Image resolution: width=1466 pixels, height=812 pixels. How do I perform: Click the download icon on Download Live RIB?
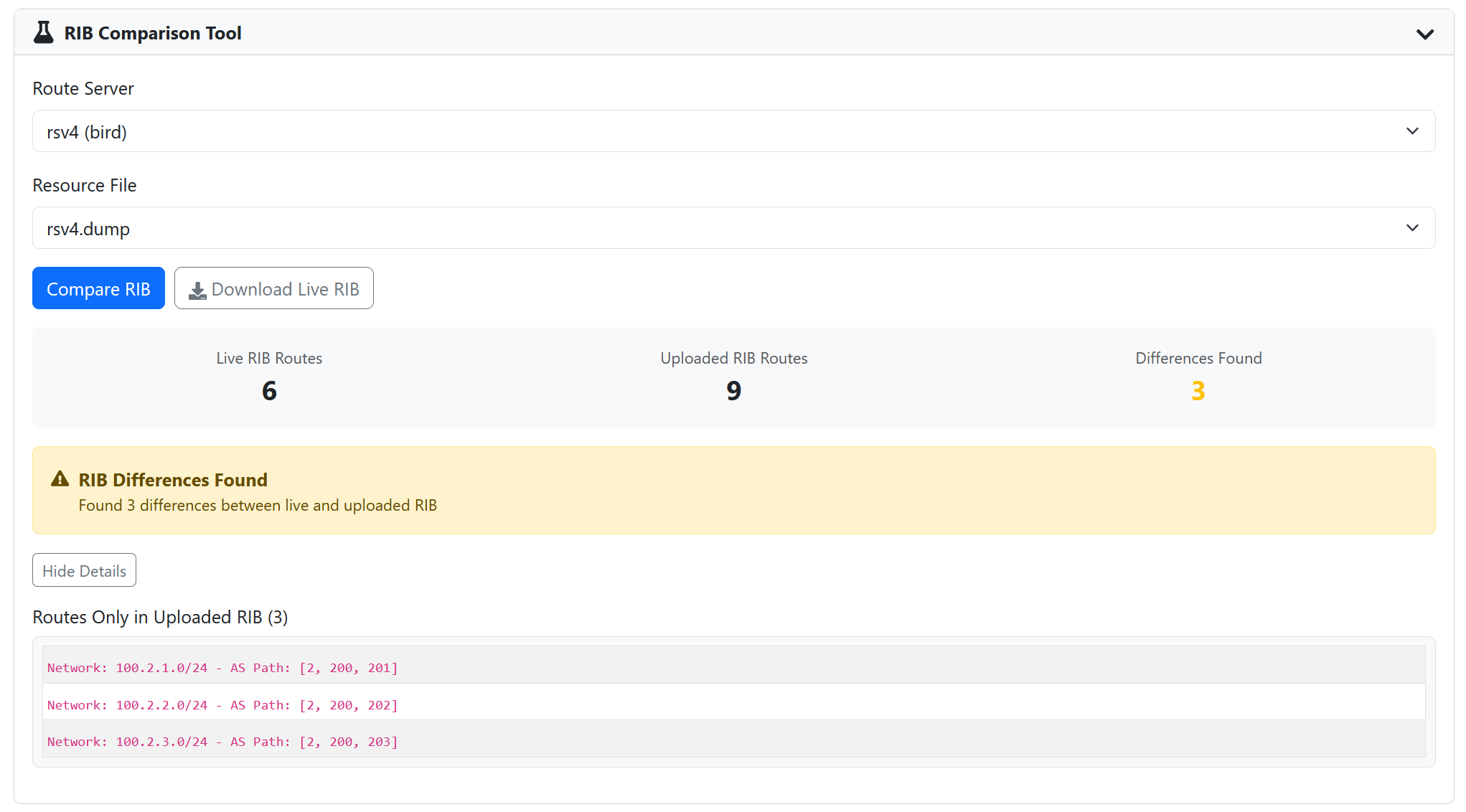[197, 290]
